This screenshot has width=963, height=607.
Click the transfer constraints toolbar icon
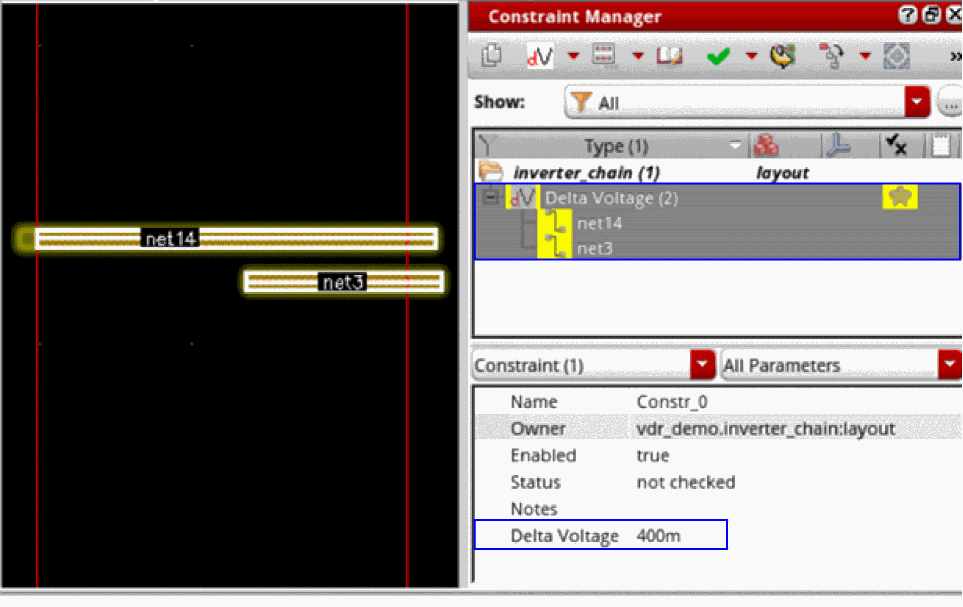(832, 56)
